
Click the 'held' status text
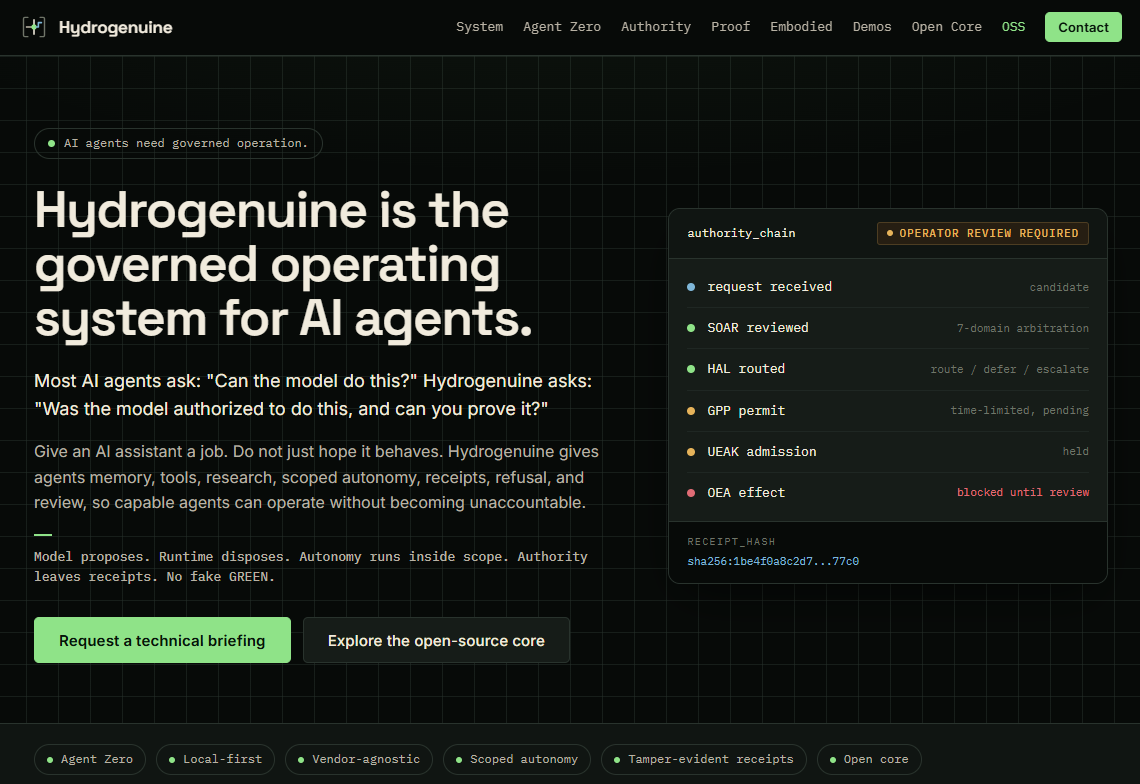point(1076,452)
